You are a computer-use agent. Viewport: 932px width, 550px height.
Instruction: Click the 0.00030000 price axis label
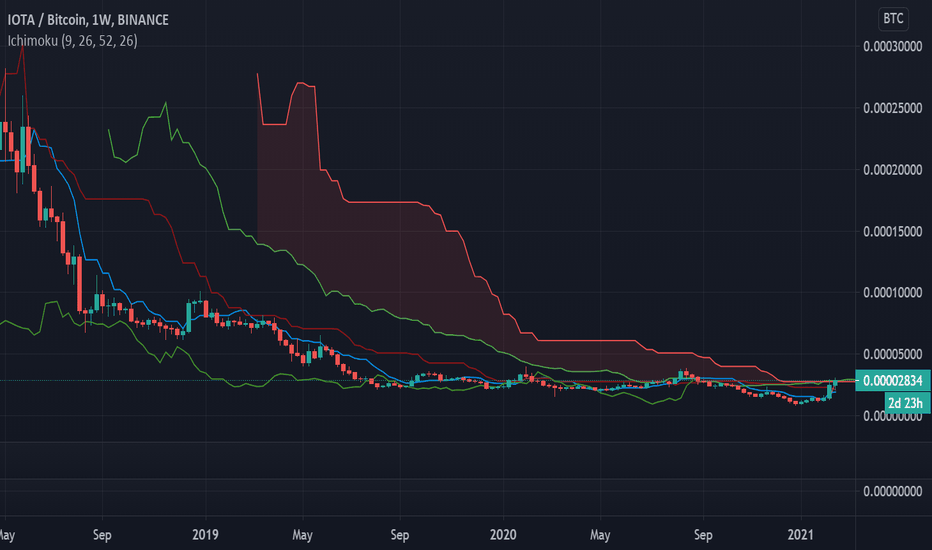[x=893, y=46]
